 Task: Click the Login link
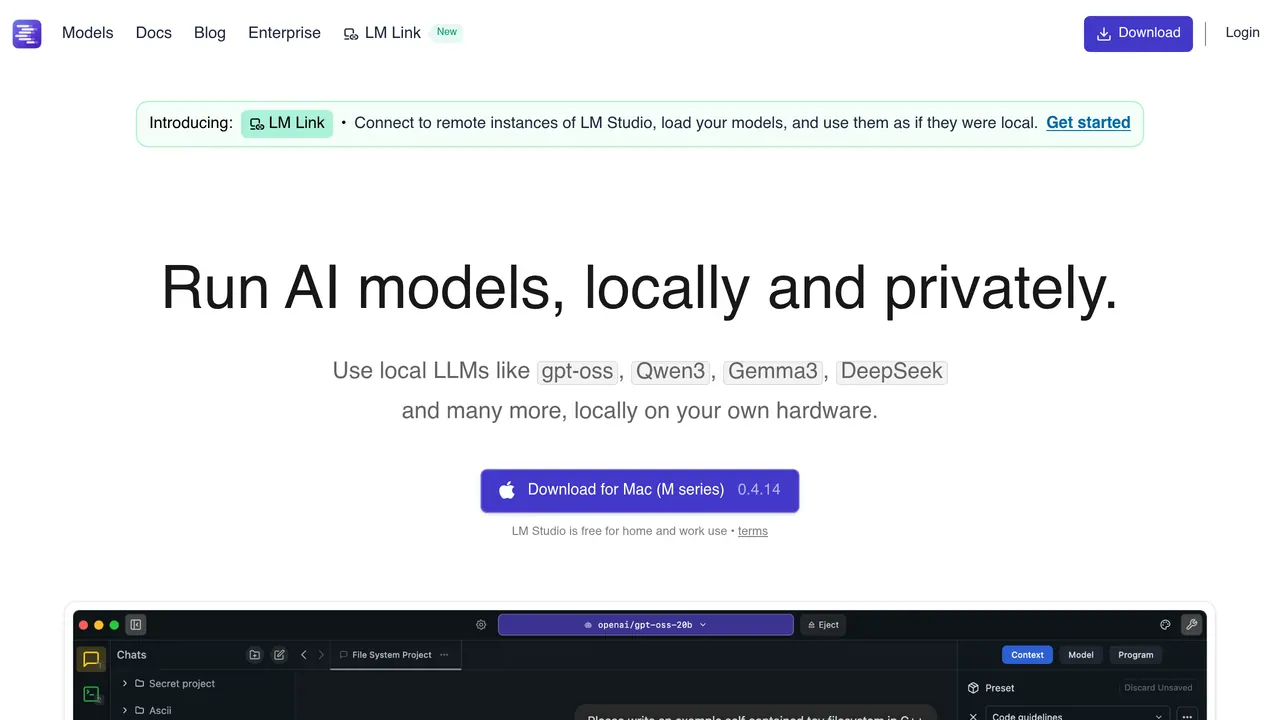click(1243, 33)
